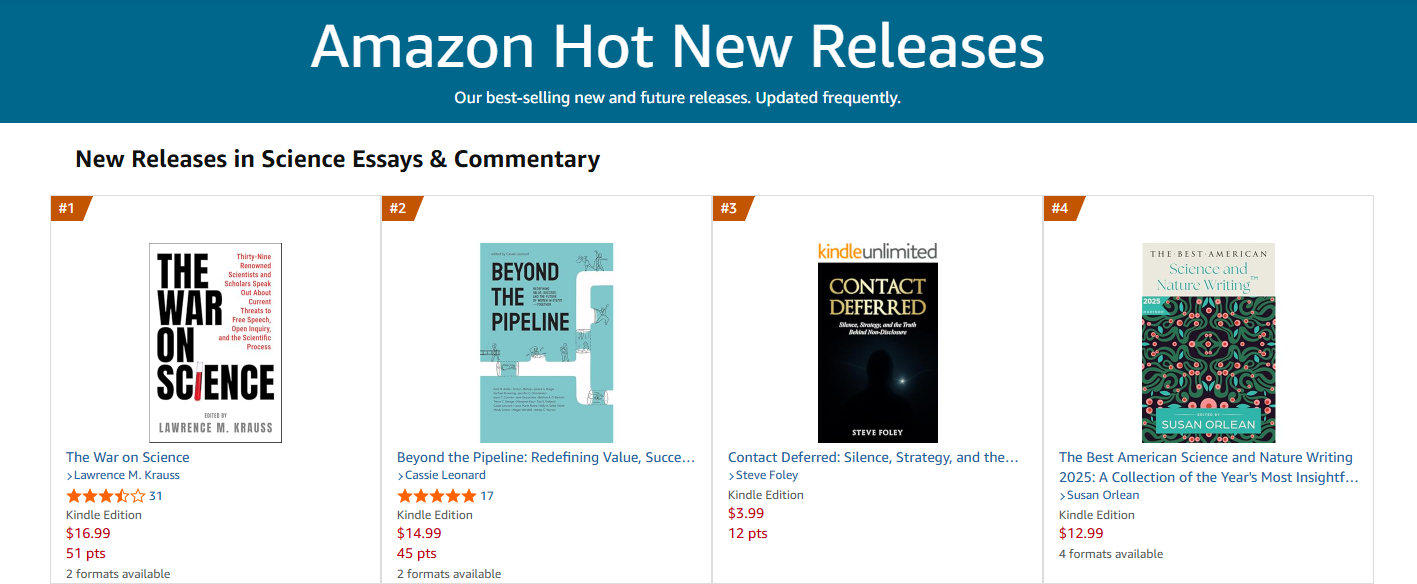1417x584 pixels.
Task: Visit author Susan Orlean page
Action: click(1102, 495)
